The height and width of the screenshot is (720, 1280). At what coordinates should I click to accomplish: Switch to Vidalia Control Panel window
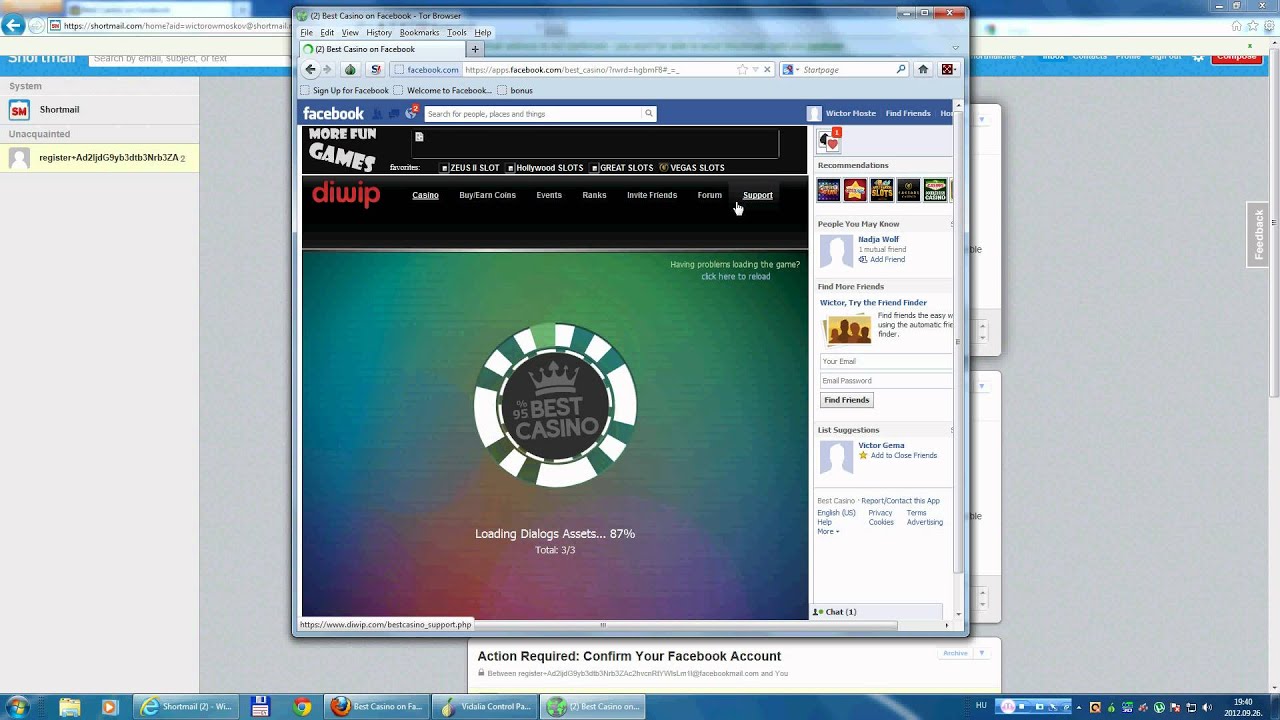tap(486, 707)
